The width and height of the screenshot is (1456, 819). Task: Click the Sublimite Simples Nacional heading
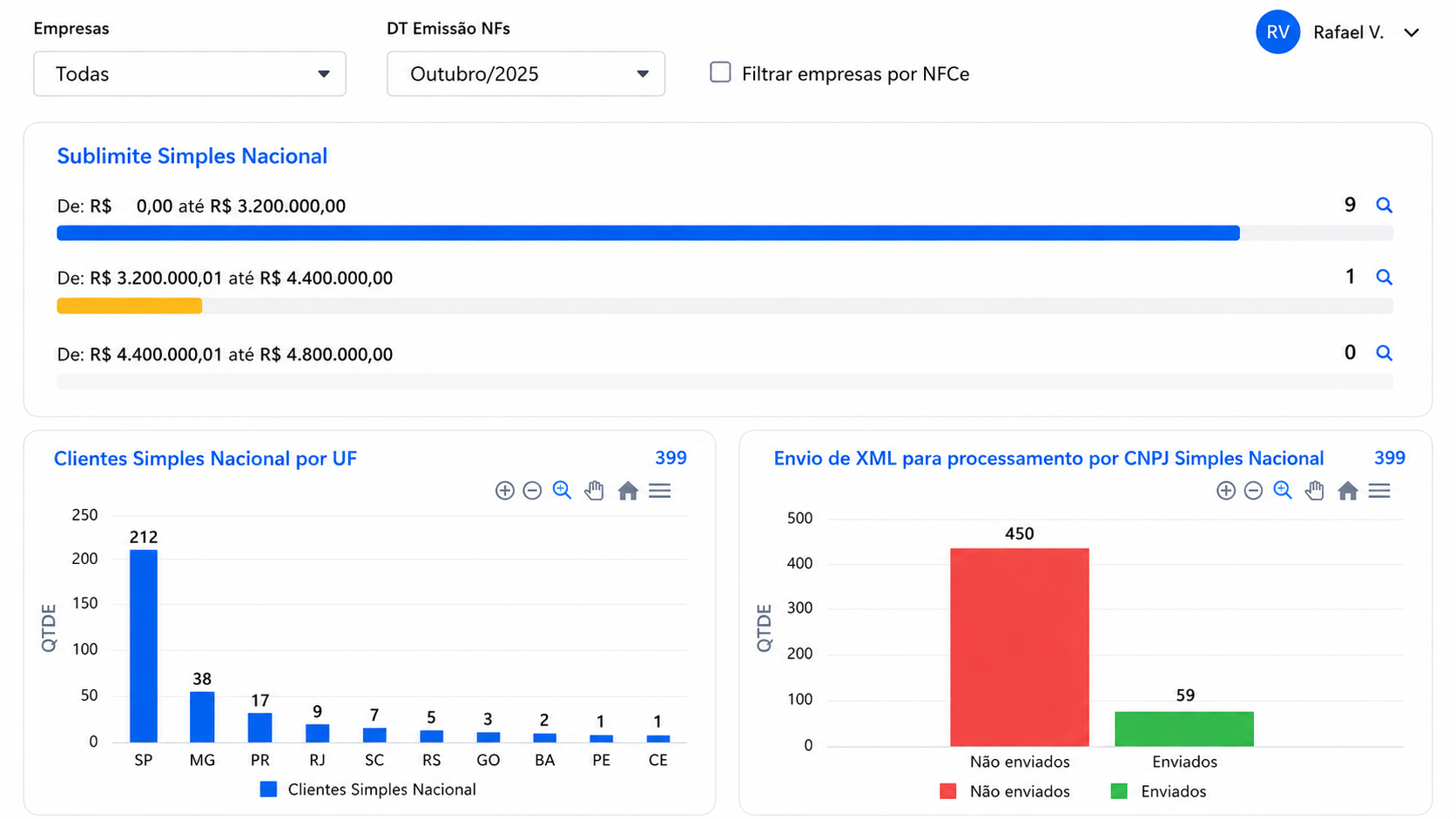192,156
